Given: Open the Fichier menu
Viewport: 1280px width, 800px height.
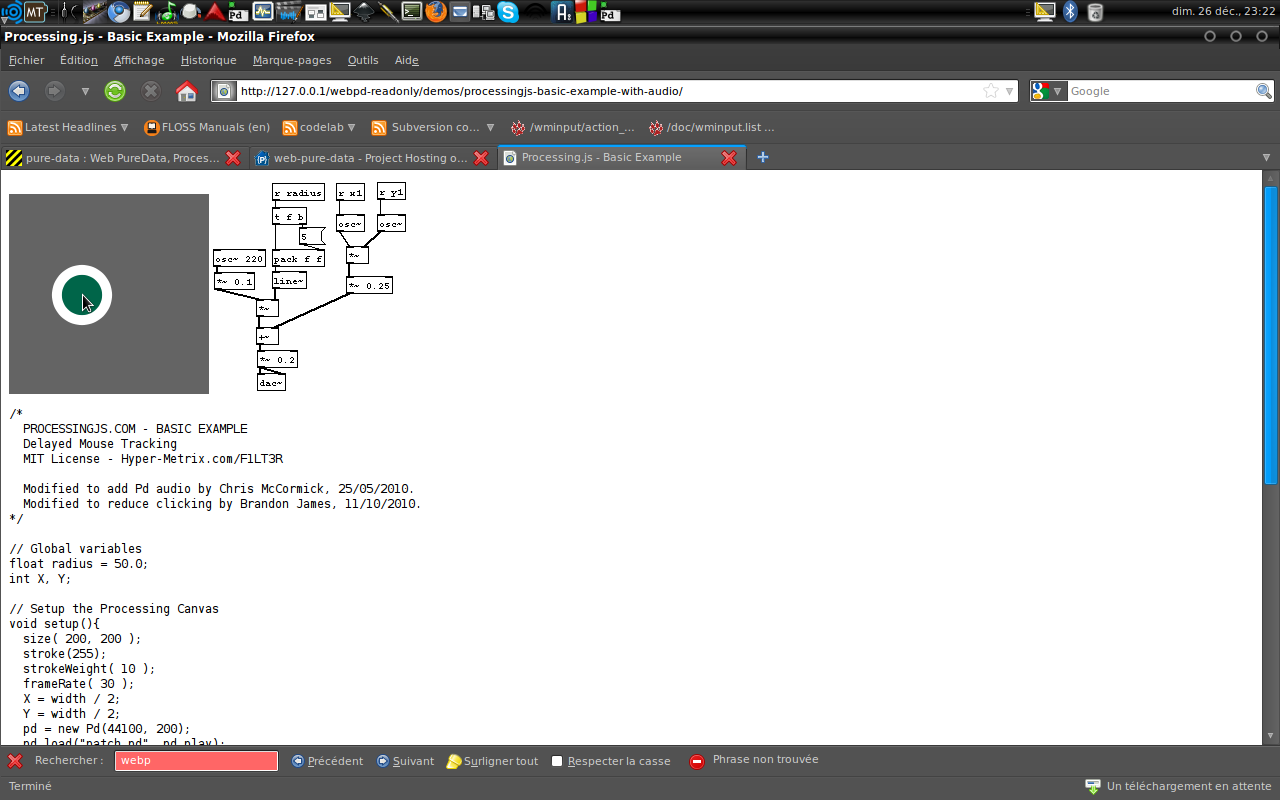Looking at the screenshot, I should pyautogui.click(x=27, y=60).
